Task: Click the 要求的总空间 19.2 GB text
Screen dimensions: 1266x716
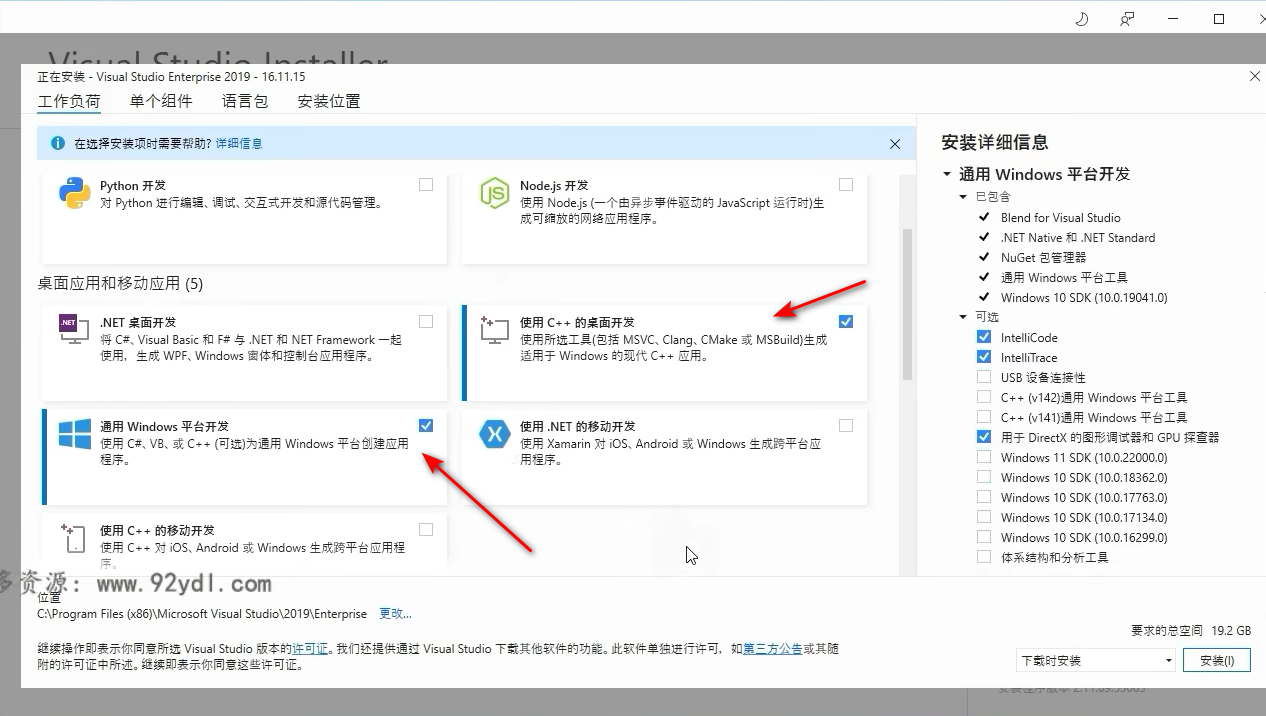Action: click(1191, 631)
